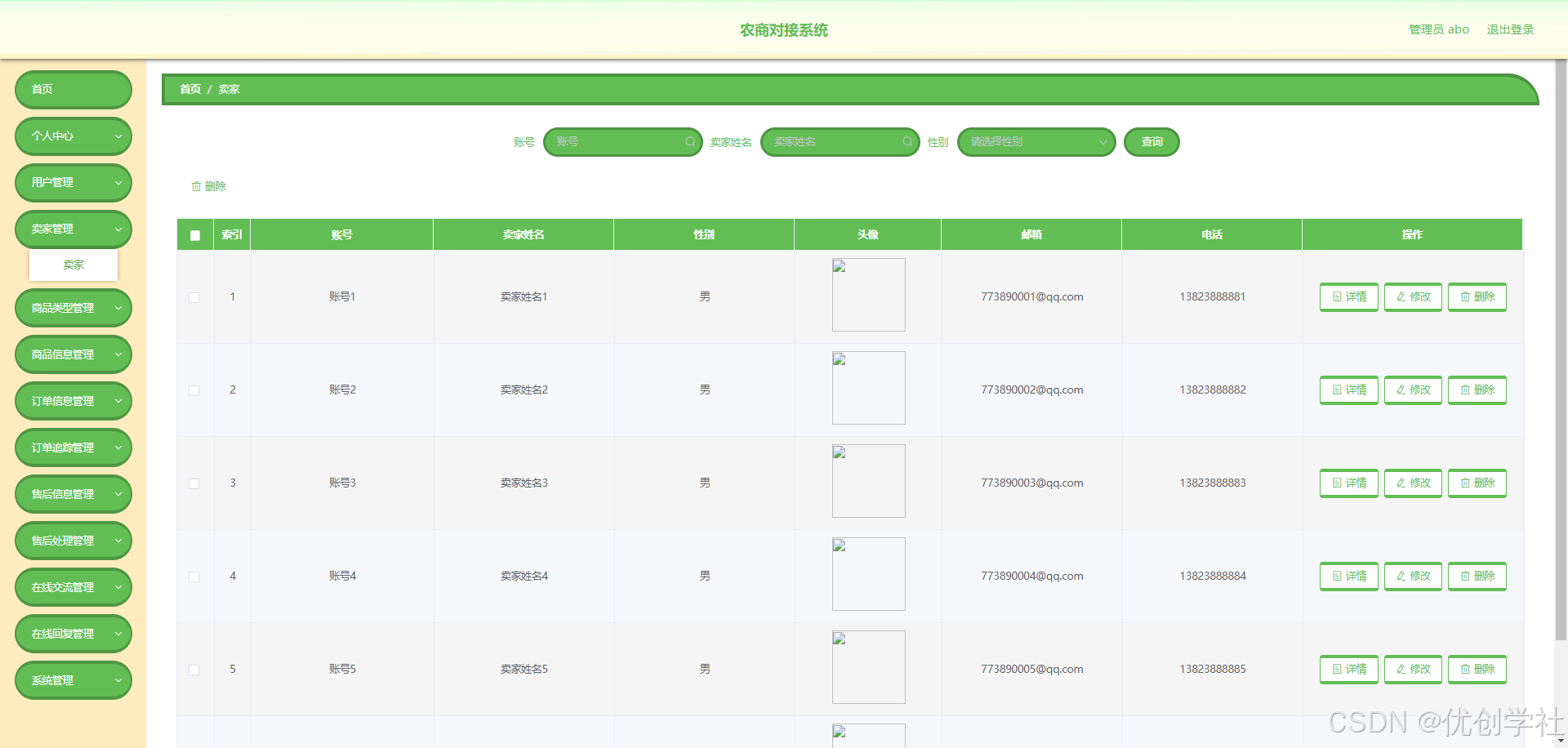1568x748 pixels.
Task: Show 详情 for 账号5 row
Action: click(1349, 670)
